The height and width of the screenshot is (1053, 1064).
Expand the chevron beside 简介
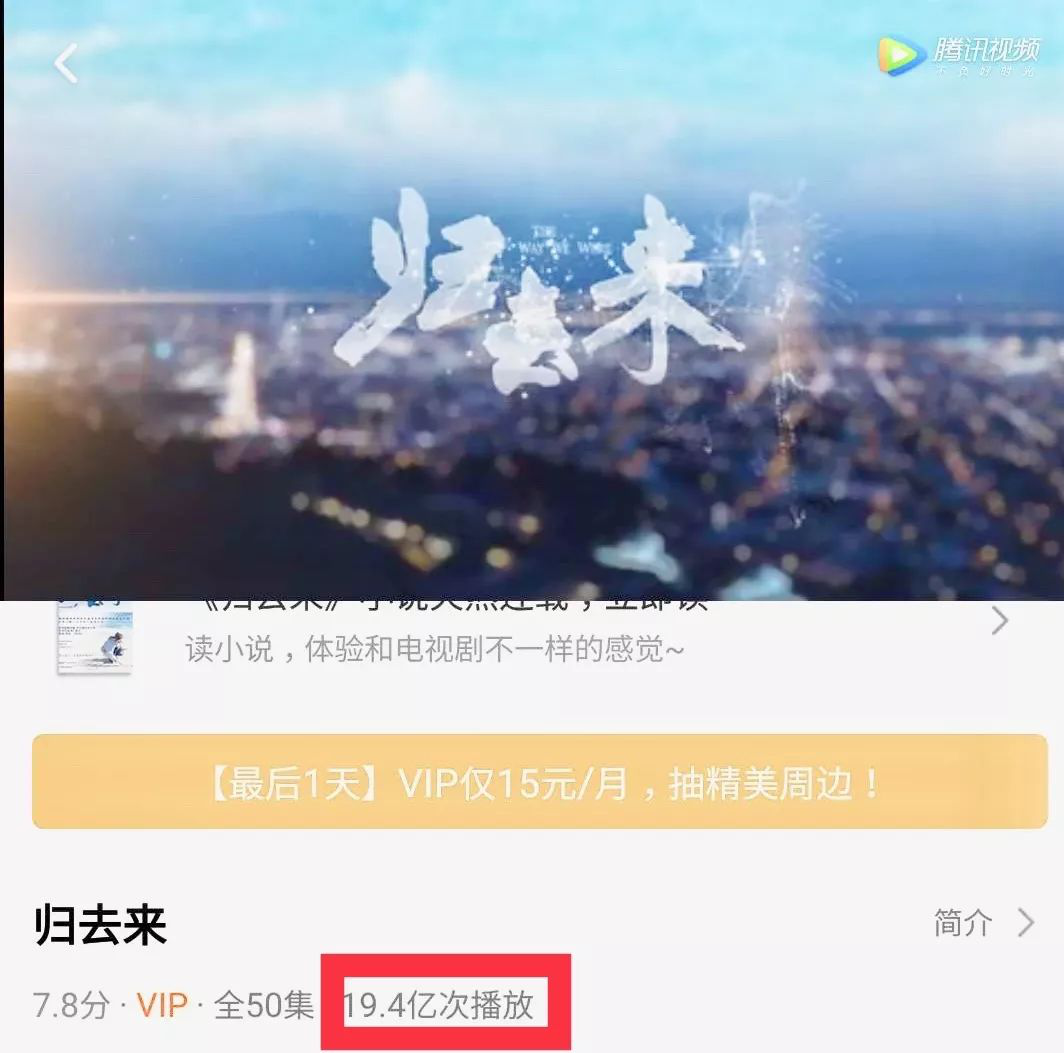(1026, 923)
